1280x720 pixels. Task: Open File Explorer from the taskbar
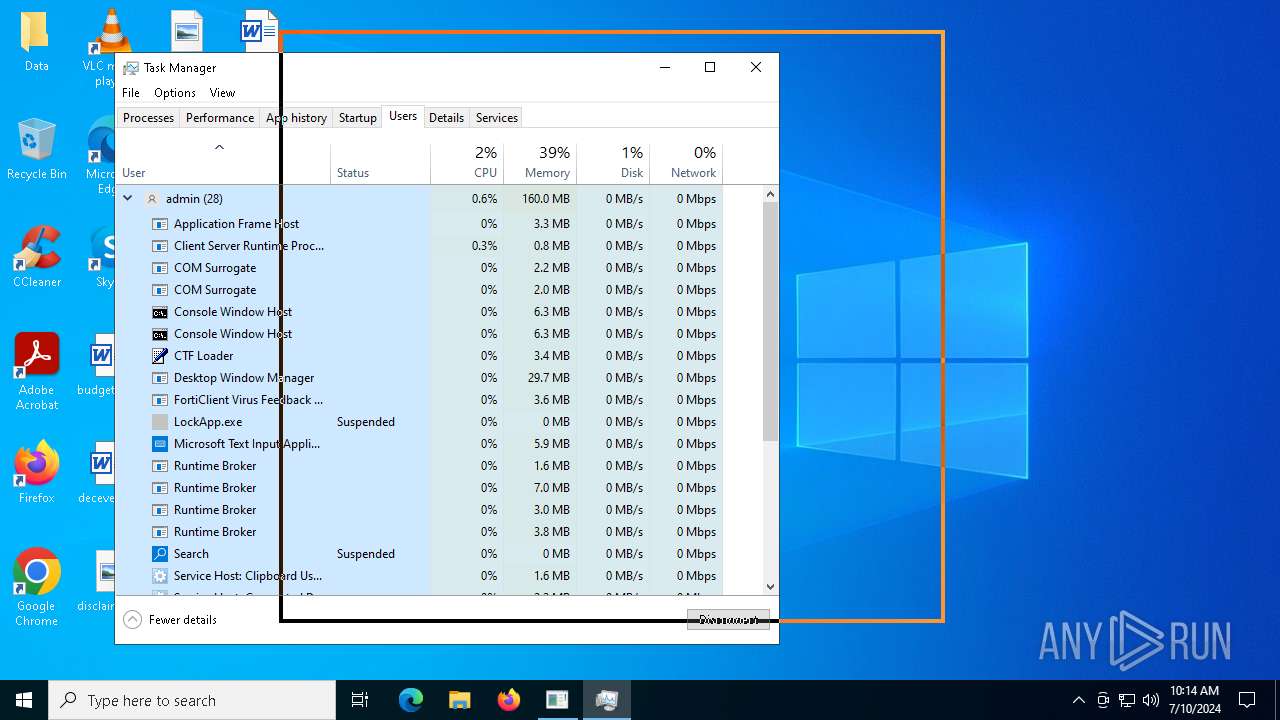point(460,700)
